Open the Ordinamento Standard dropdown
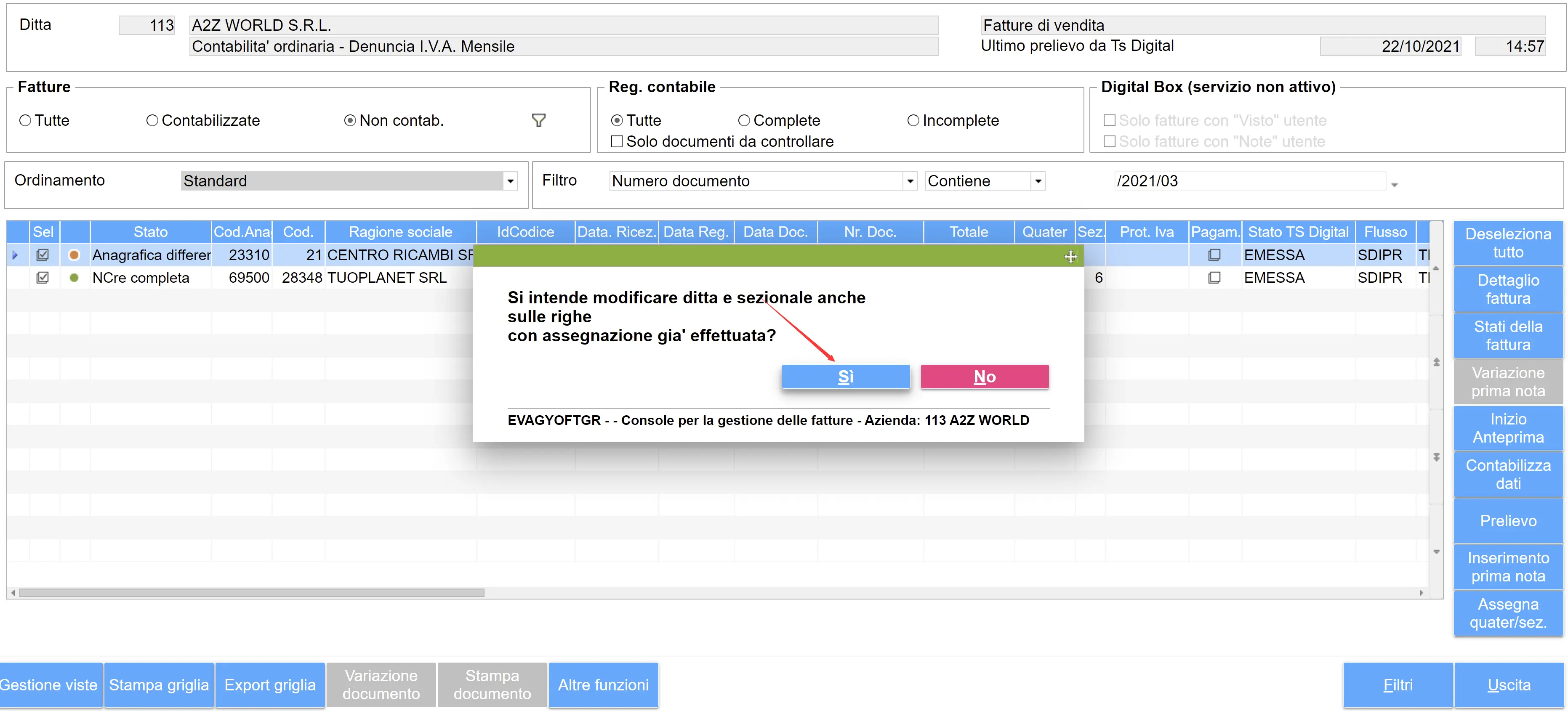 [x=510, y=181]
